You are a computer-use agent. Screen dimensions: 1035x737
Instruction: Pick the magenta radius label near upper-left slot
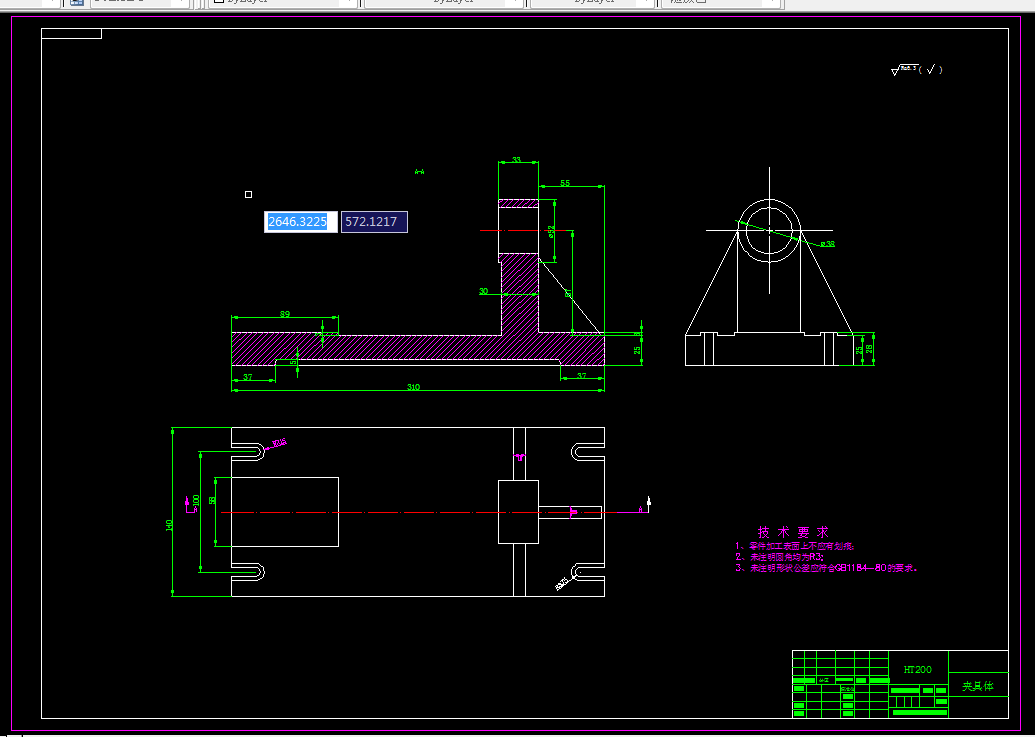click(x=279, y=443)
